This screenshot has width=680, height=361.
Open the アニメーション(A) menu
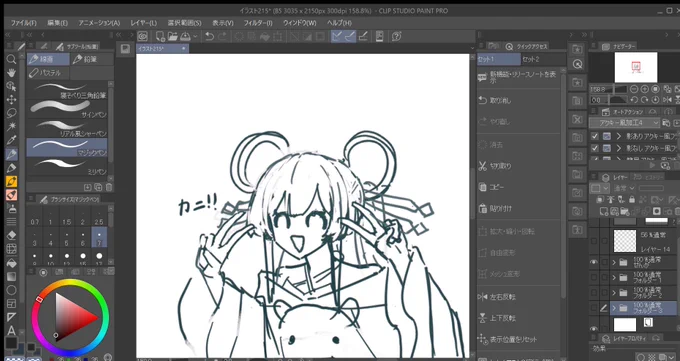click(x=99, y=23)
